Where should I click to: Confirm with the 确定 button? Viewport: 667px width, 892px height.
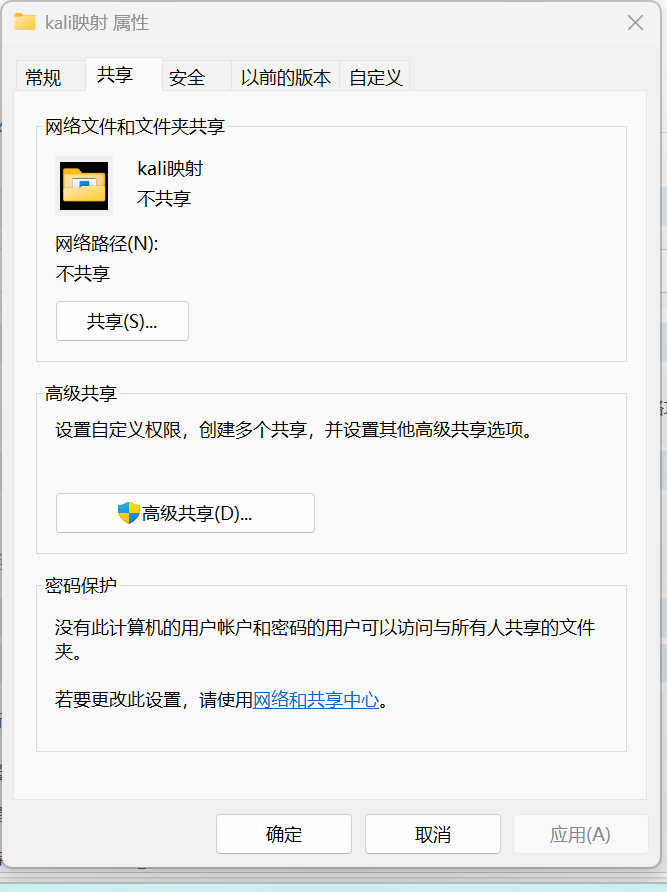[x=284, y=834]
